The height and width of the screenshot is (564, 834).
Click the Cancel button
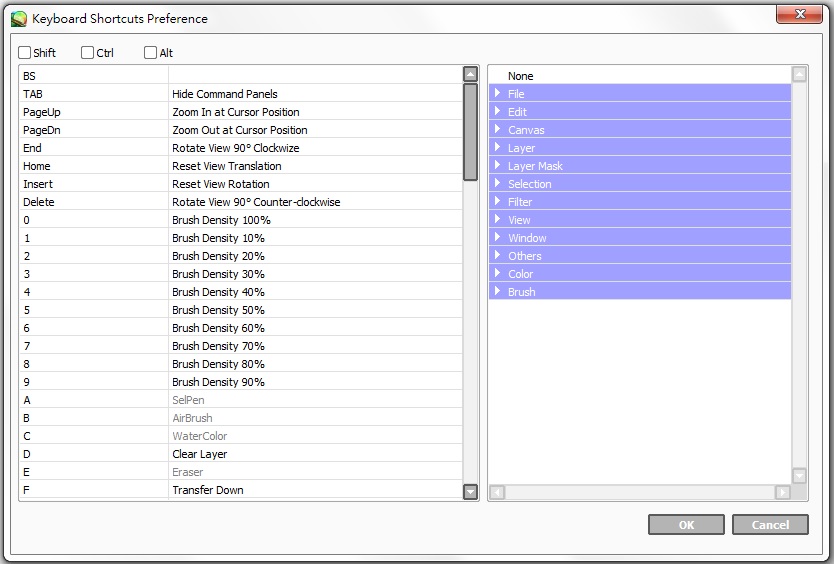tap(770, 525)
